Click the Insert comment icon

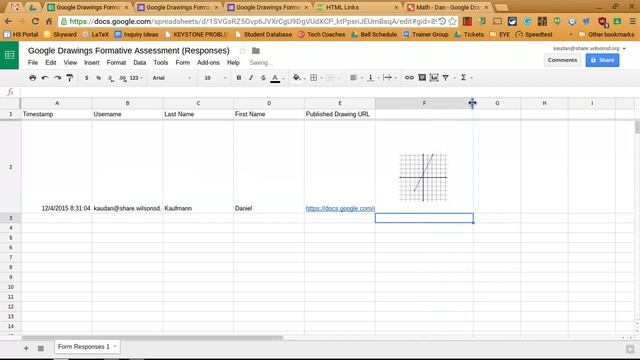[x=422, y=78]
